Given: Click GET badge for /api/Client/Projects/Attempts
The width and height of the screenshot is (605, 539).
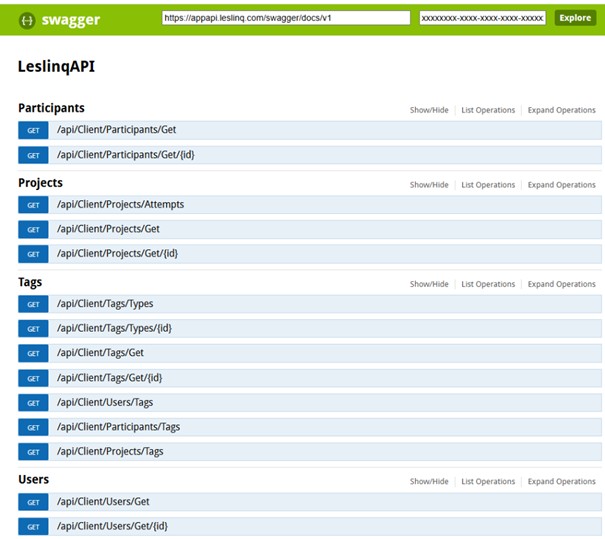Looking at the screenshot, I should [33, 205].
